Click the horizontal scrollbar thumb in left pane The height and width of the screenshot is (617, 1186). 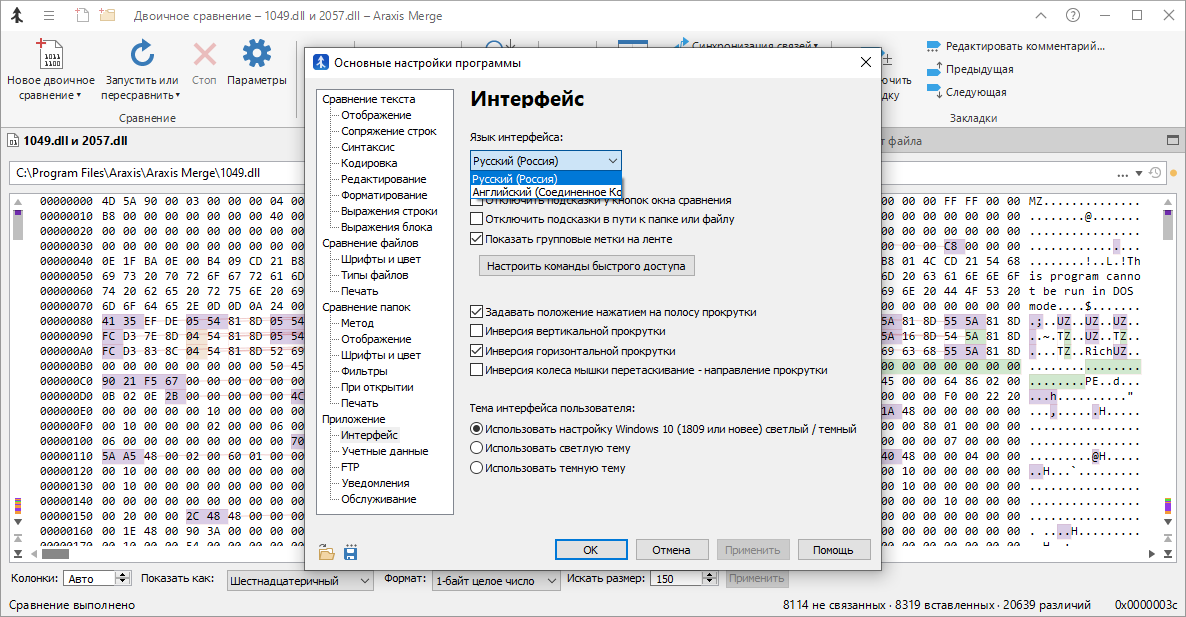[x=55, y=554]
